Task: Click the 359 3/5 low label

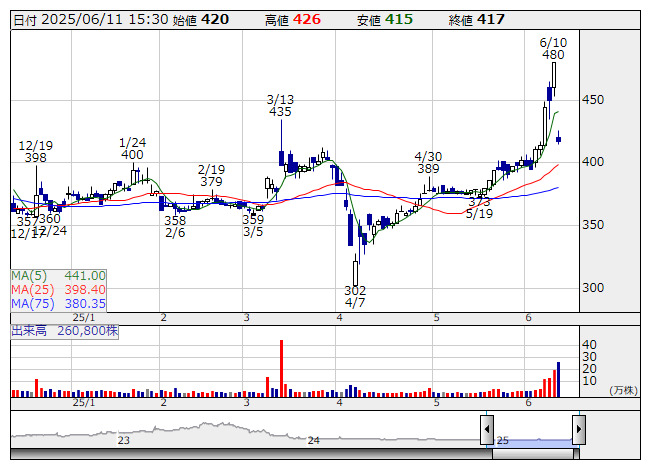Action: coord(253,226)
